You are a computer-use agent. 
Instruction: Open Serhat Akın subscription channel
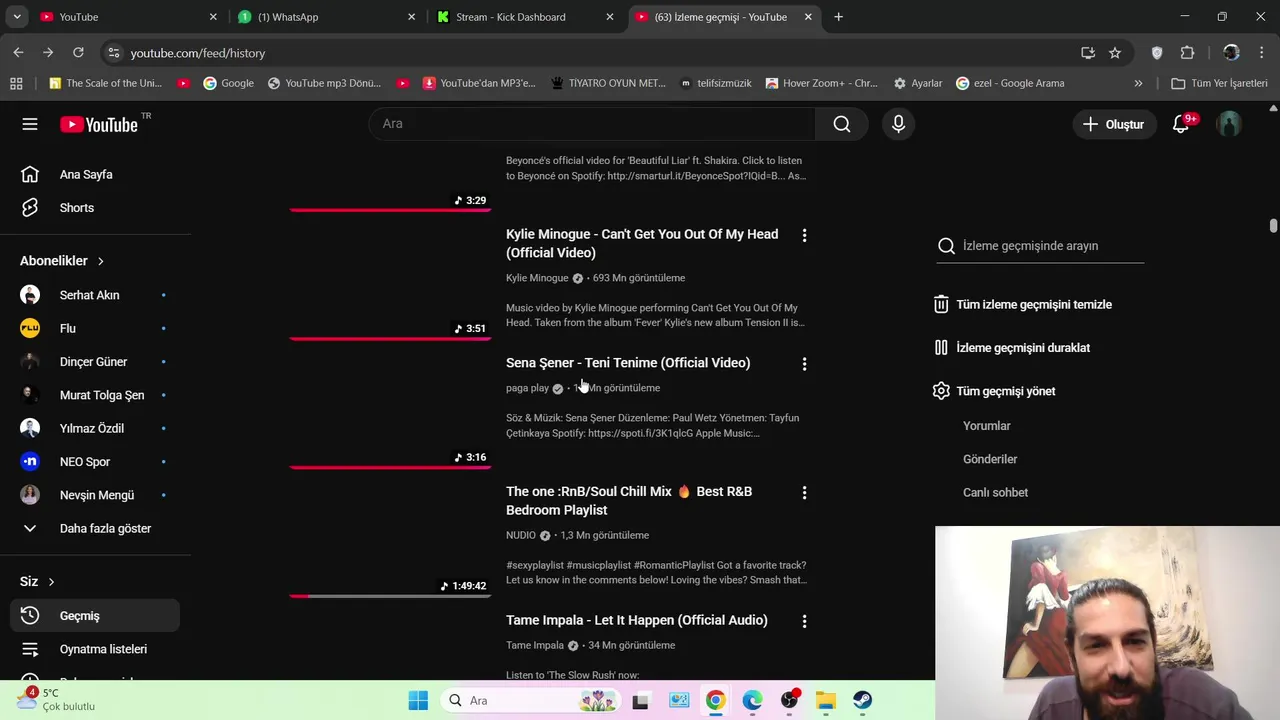tap(90, 295)
